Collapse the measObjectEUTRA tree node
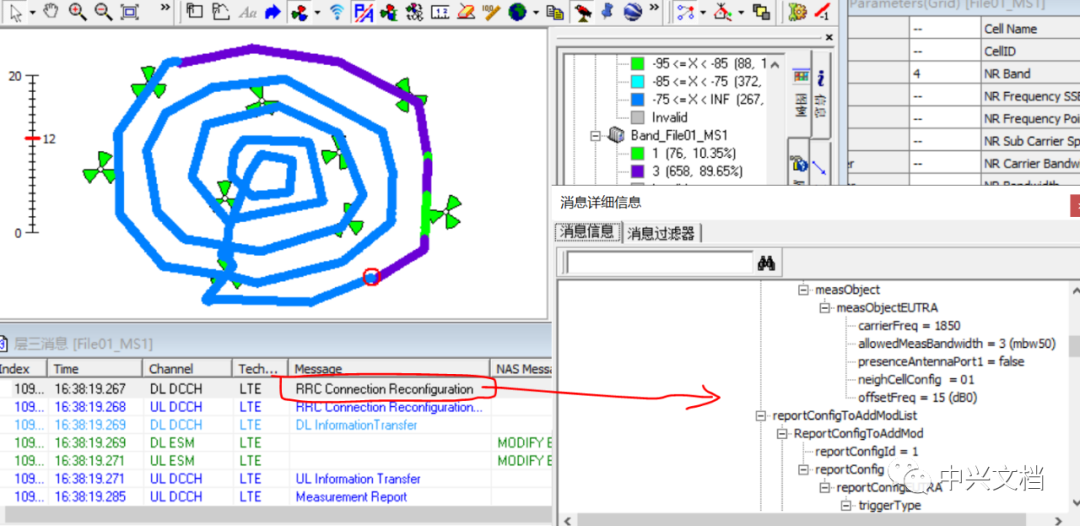The image size is (1080, 526). tap(824, 308)
